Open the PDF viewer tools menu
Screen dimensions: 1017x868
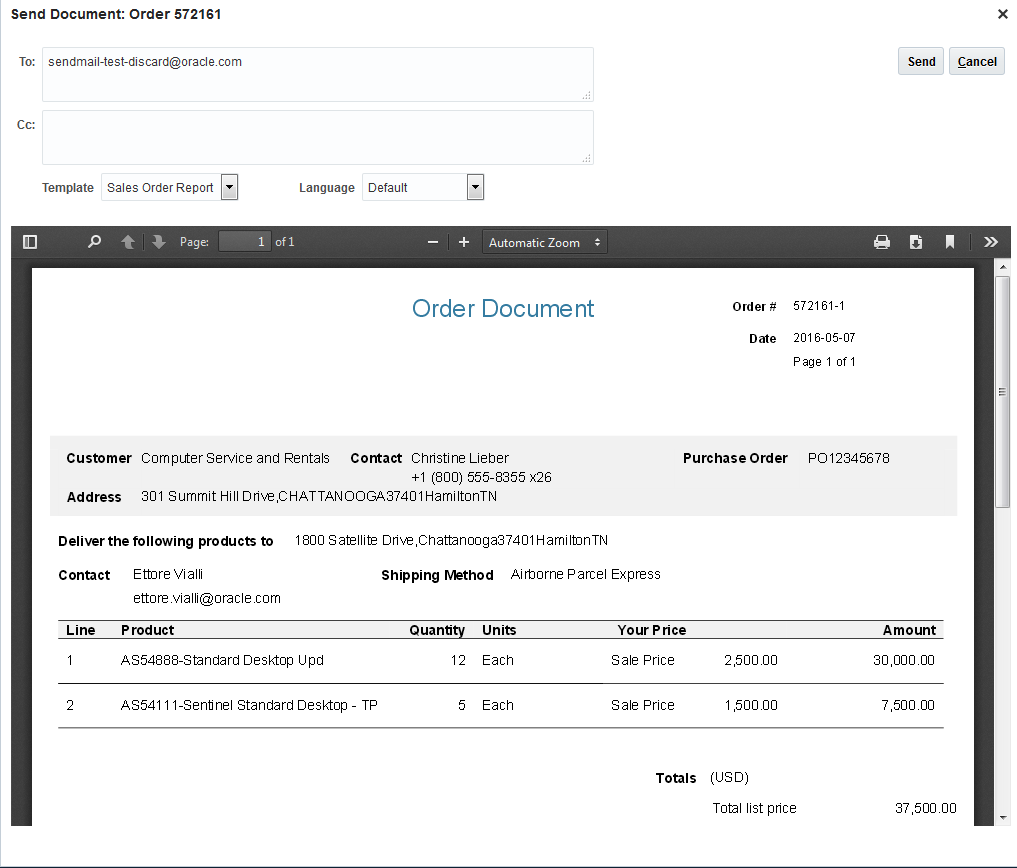click(990, 242)
